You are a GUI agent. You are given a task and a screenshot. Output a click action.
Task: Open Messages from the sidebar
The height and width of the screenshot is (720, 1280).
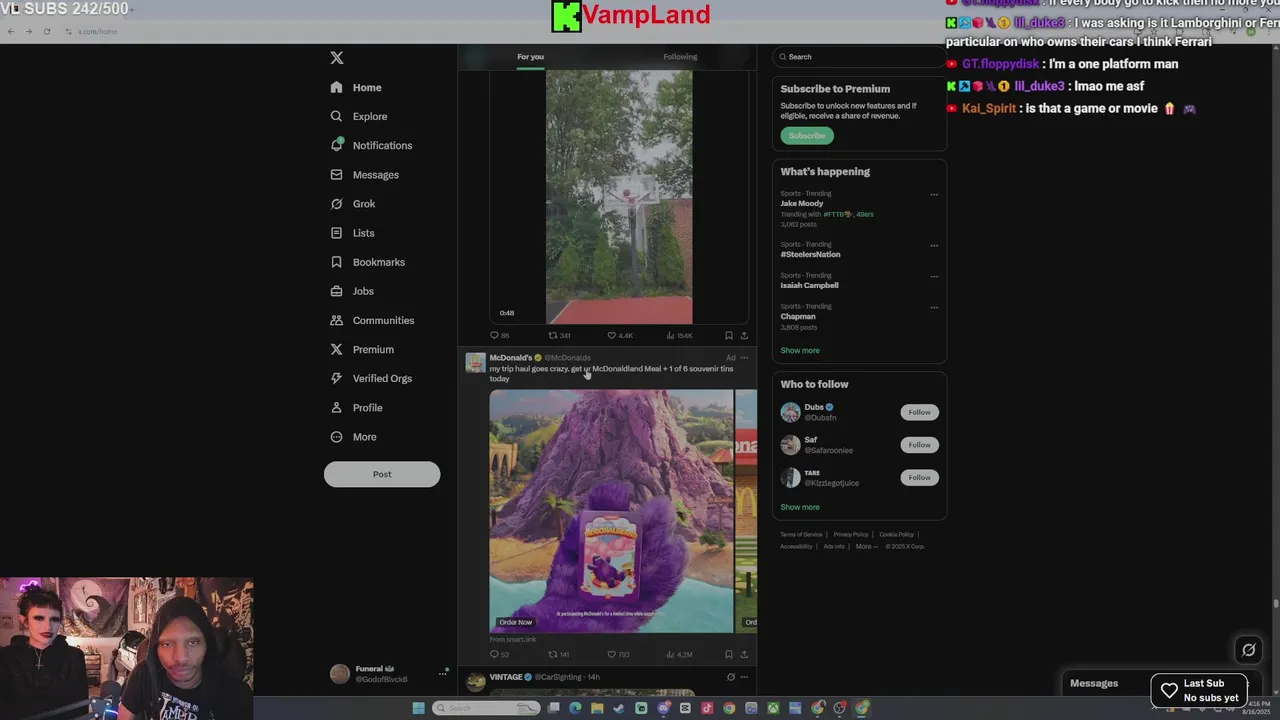[364, 174]
